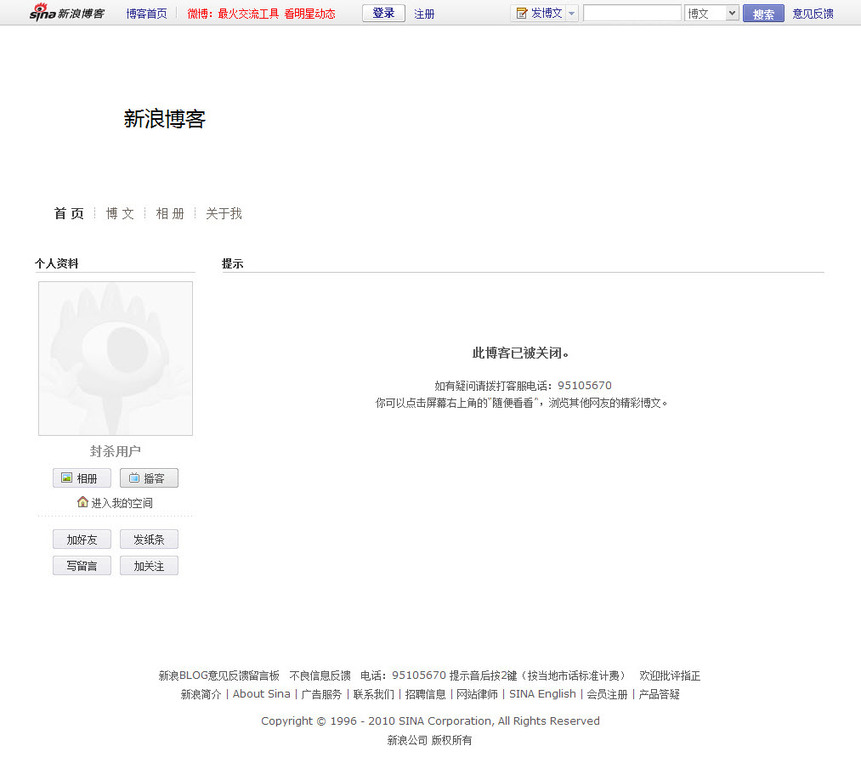Click the 如有疑问请拨打客服电话 line
This screenshot has width=861, height=763.
click(x=523, y=385)
